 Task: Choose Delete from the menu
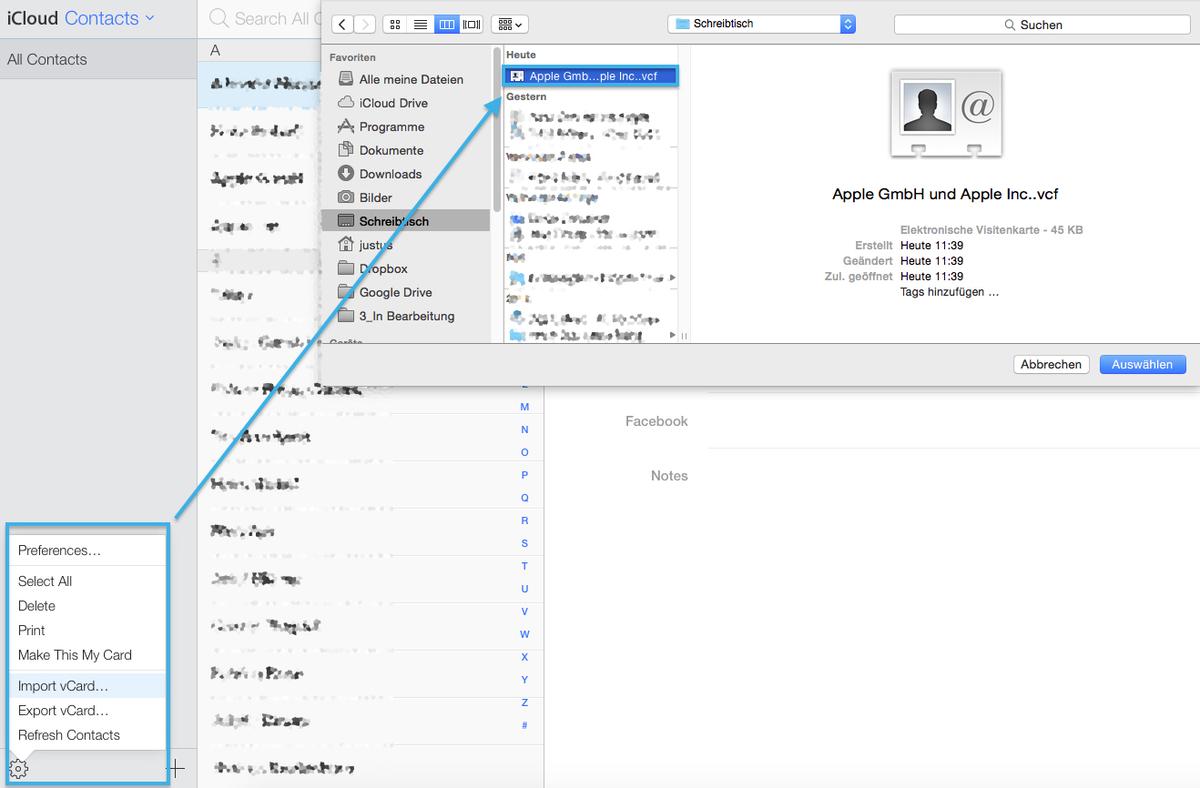tap(88, 606)
